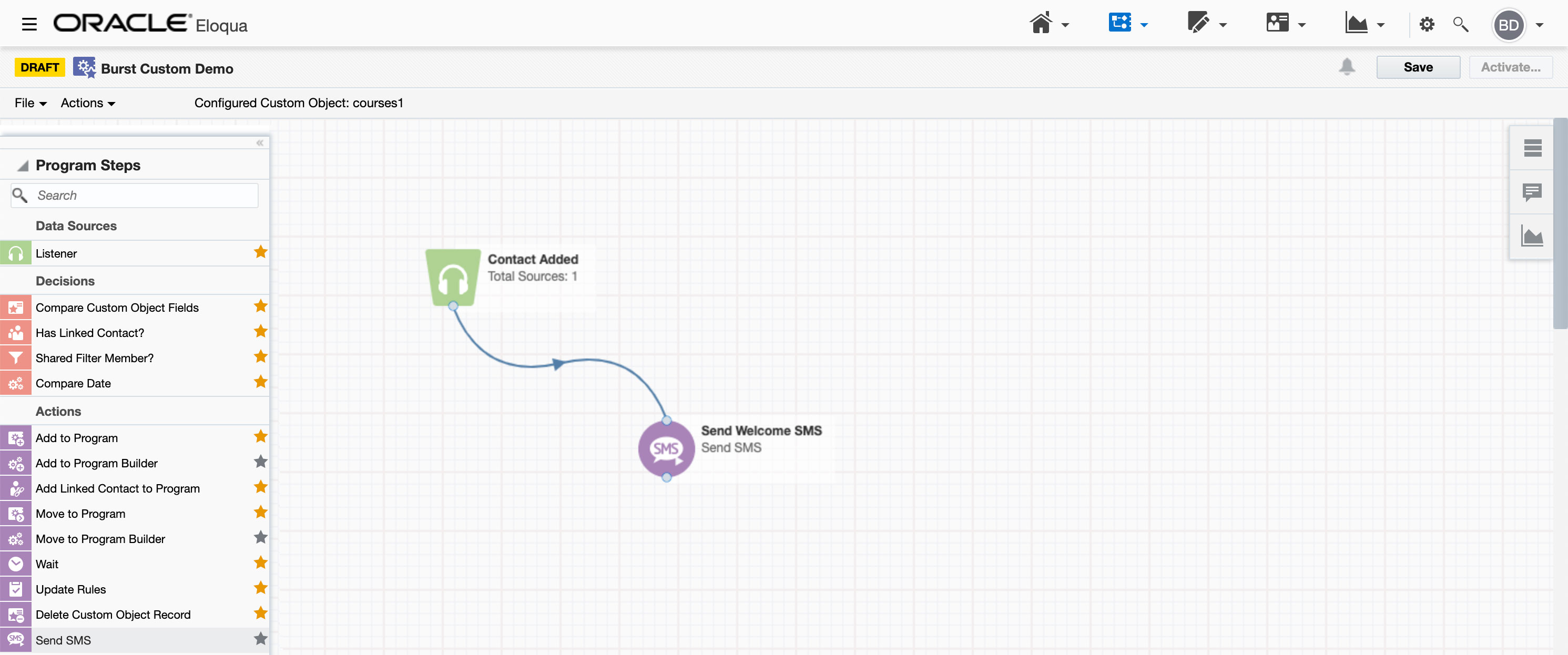Viewport: 1568px width, 655px height.
Task: Open the notifications bell icon
Action: pos(1347,67)
